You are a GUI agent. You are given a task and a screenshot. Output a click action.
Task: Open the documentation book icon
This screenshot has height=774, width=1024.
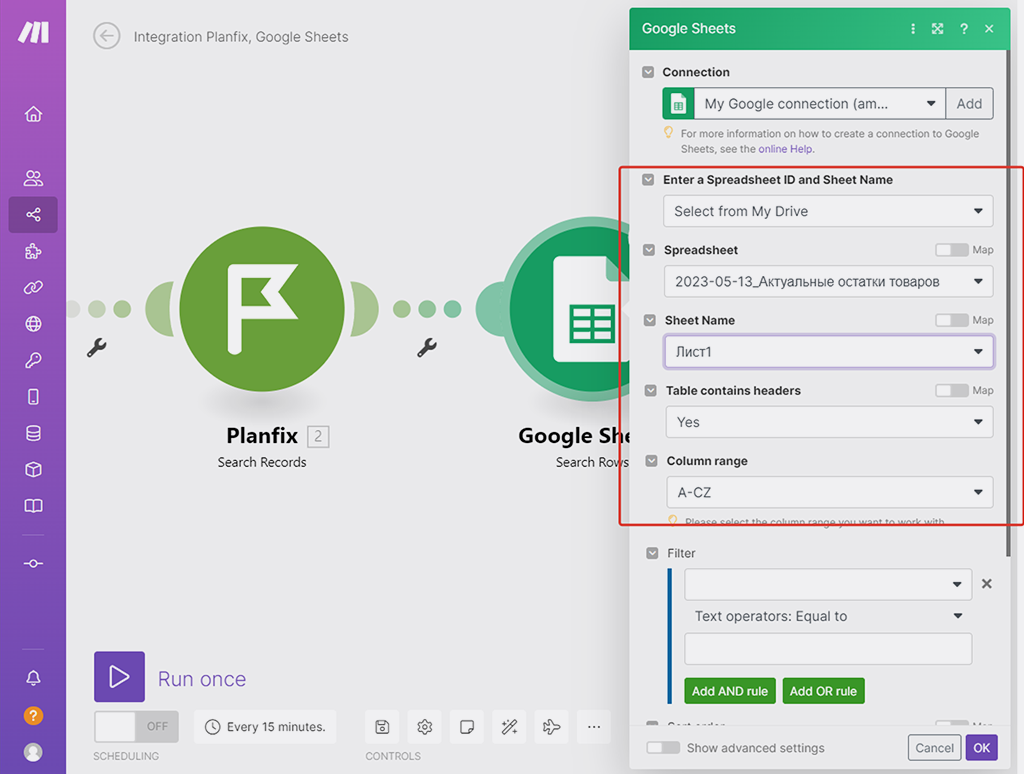click(x=33, y=506)
